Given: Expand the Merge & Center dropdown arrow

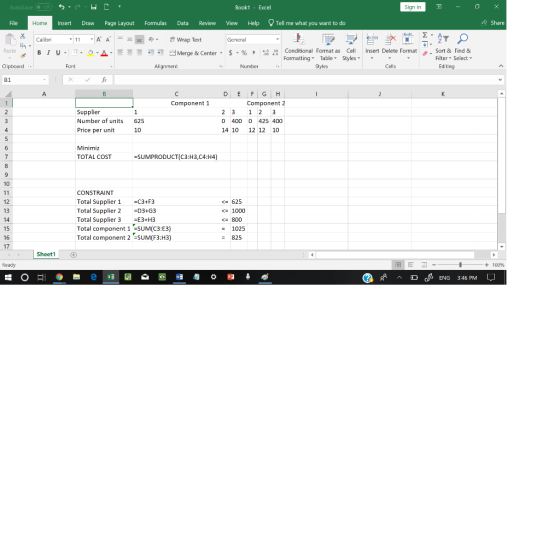Looking at the screenshot, I should click(x=221, y=53).
